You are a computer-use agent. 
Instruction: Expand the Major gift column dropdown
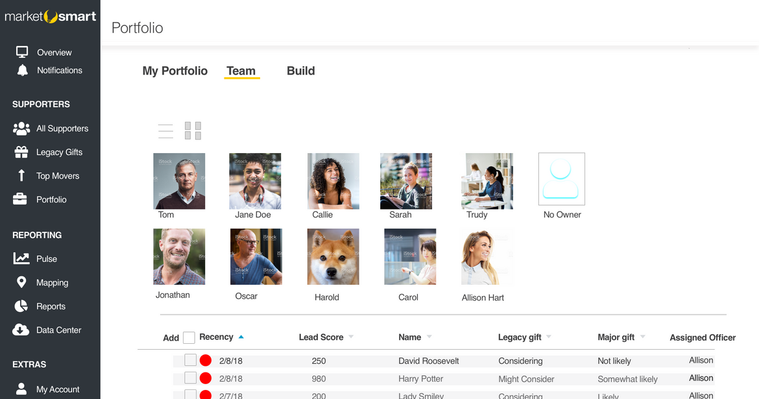[643, 337]
